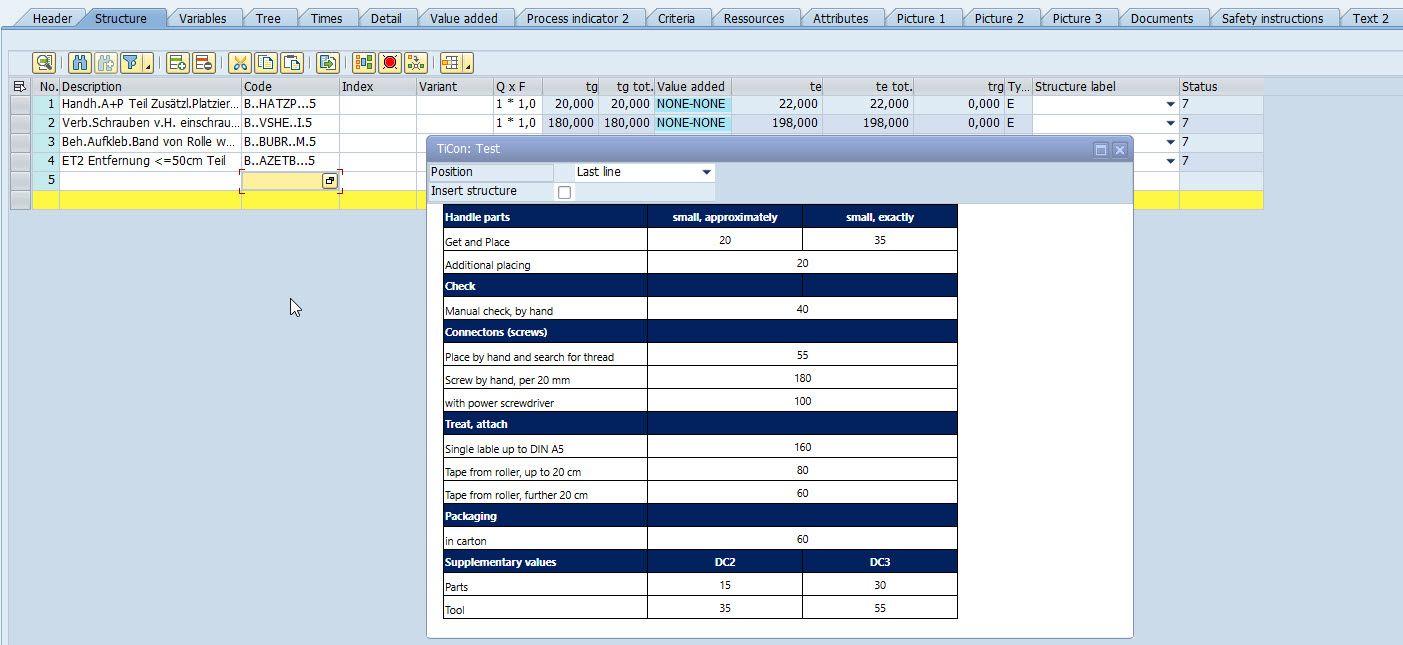1403x645 pixels.
Task: Click the Find binoculars icon
Action: pyautogui.click(x=80, y=63)
